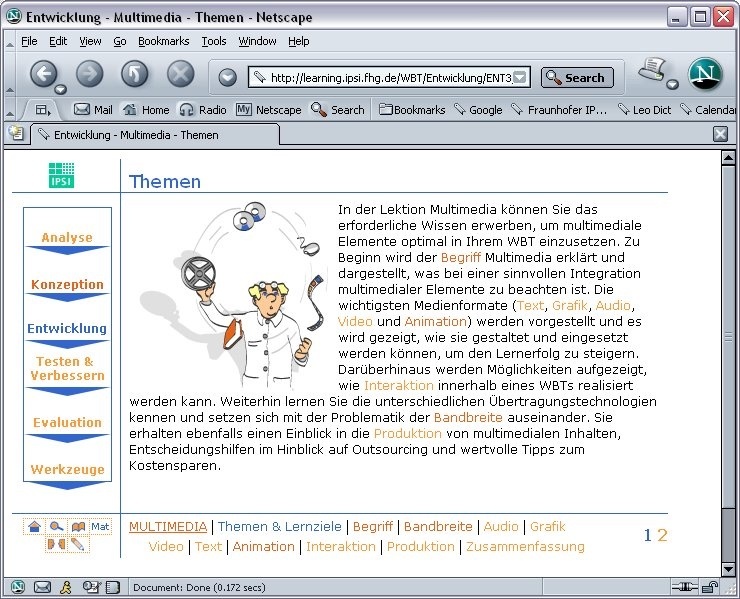Screen dimensions: 740x599
Task: Open Mail icon in the status bar
Action: point(42,587)
